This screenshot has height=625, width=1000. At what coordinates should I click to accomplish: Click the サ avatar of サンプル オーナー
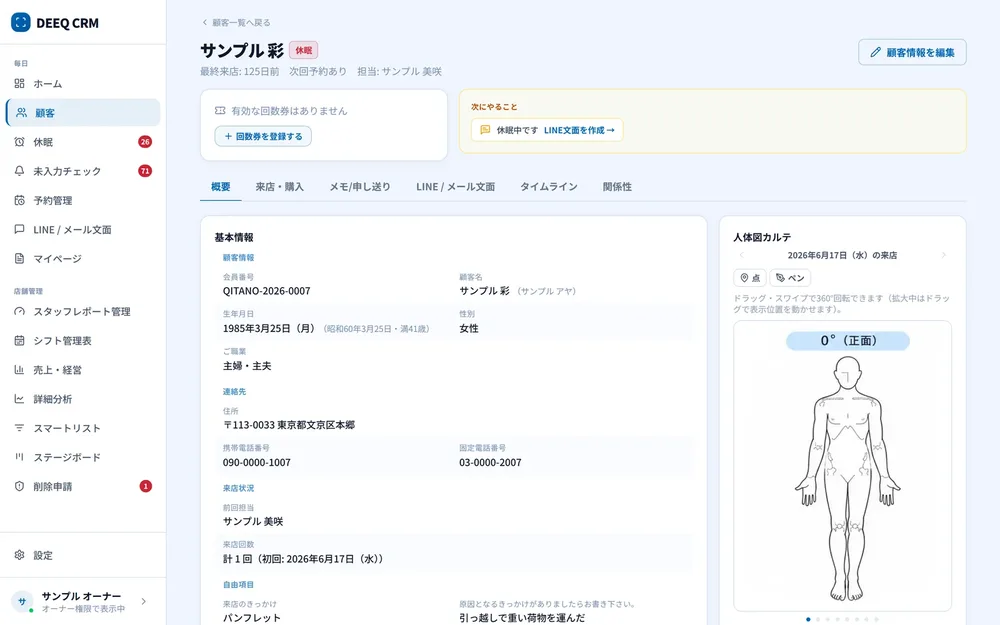coord(22,601)
